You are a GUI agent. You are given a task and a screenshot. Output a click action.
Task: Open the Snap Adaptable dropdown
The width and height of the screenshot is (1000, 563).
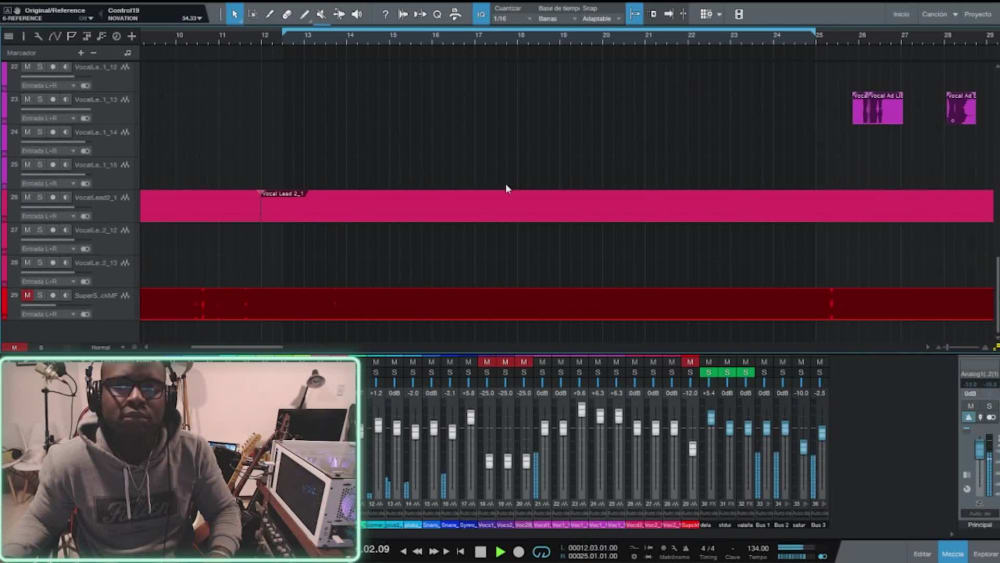[601, 18]
